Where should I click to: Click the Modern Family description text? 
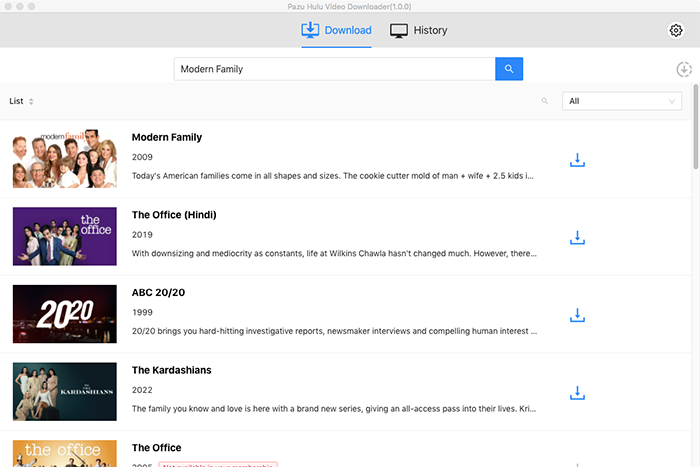click(333, 176)
